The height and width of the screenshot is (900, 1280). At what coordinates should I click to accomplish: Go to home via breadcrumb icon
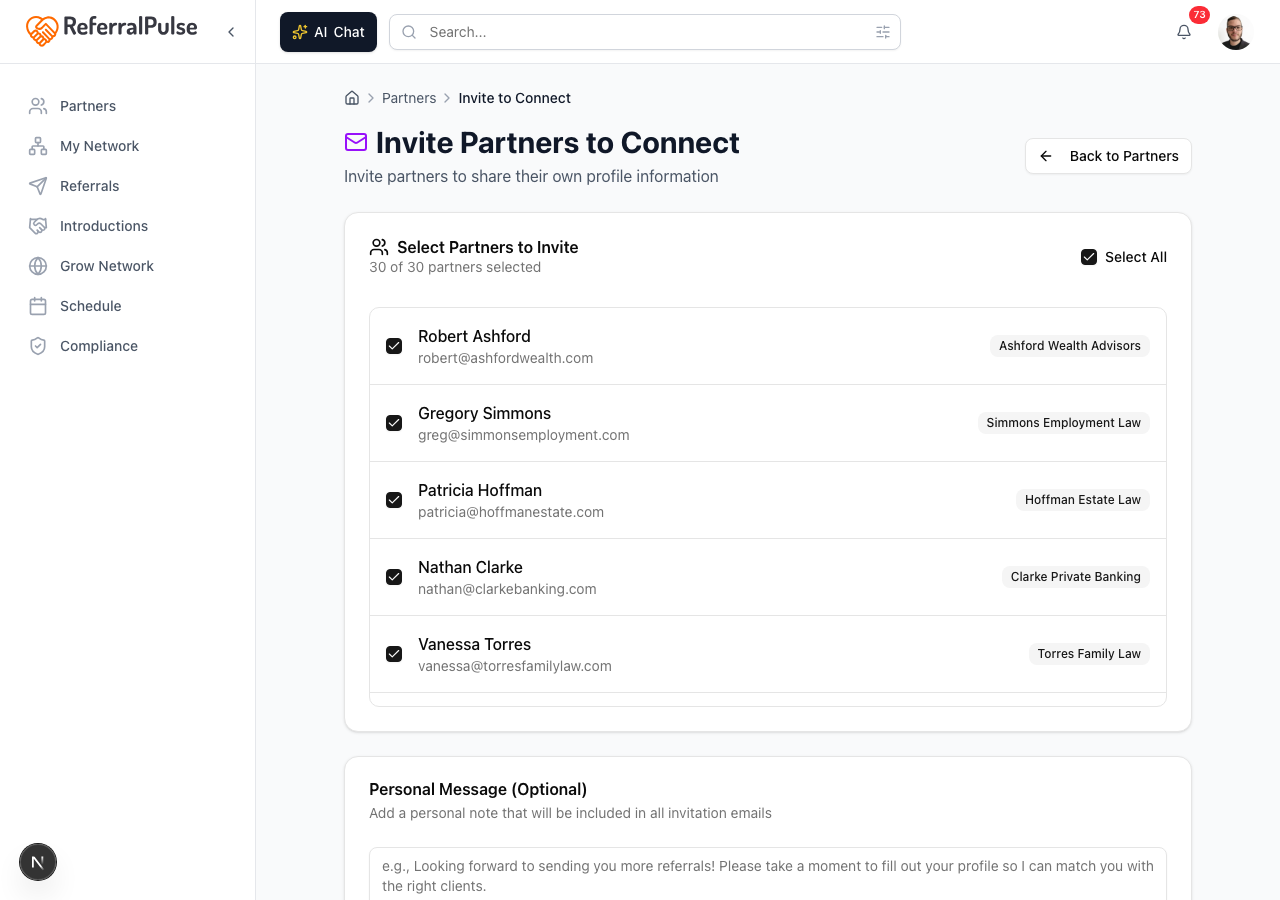(352, 98)
